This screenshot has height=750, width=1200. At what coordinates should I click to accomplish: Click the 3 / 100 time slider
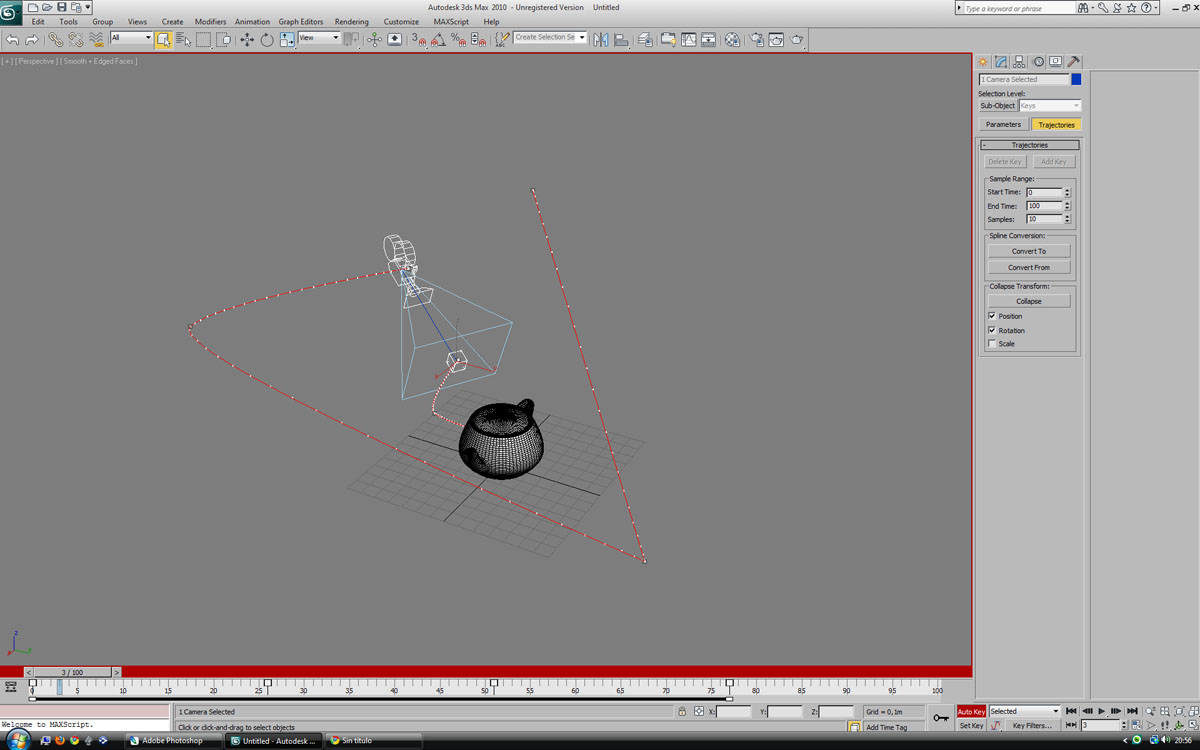click(x=72, y=672)
